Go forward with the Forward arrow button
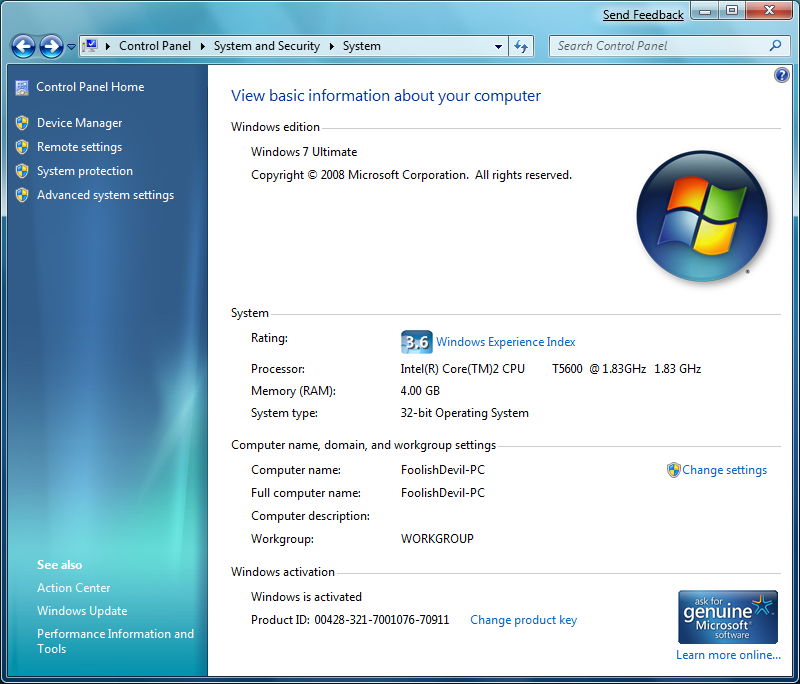The image size is (800, 684). pyautogui.click(x=52, y=46)
